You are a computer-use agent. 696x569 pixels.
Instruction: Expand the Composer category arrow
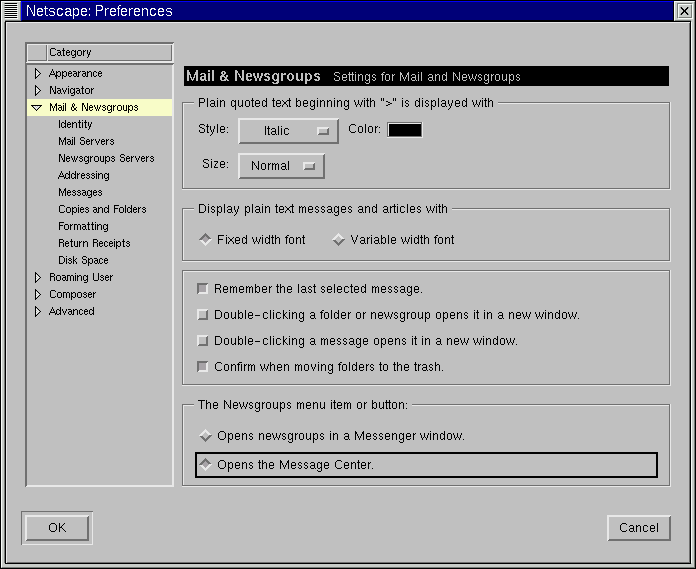38,295
